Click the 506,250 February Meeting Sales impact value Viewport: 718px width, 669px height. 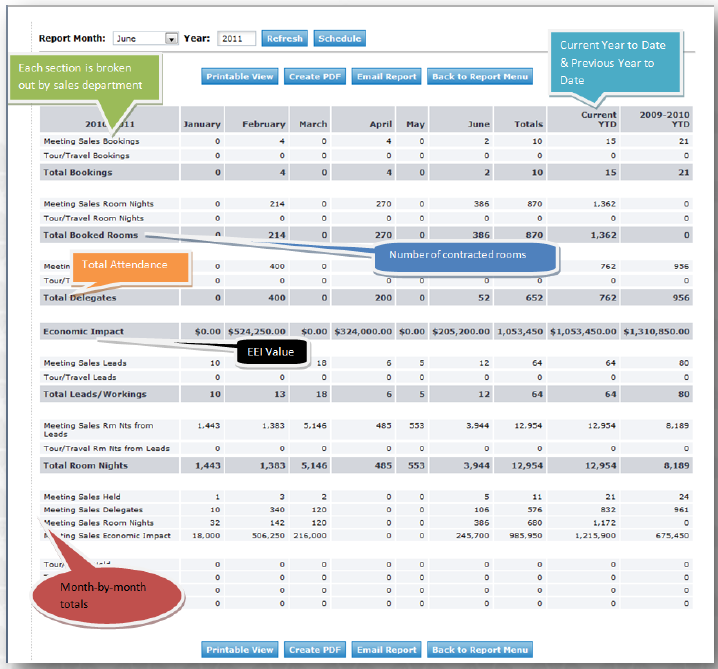coord(268,536)
